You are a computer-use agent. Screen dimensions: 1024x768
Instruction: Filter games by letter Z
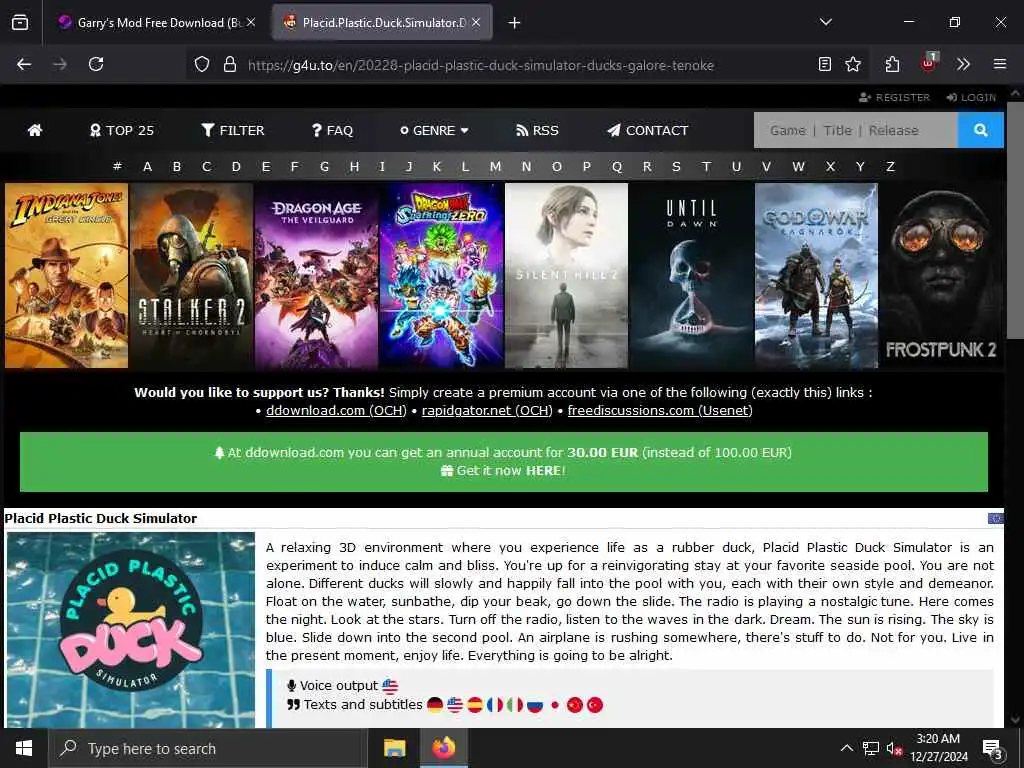890,167
